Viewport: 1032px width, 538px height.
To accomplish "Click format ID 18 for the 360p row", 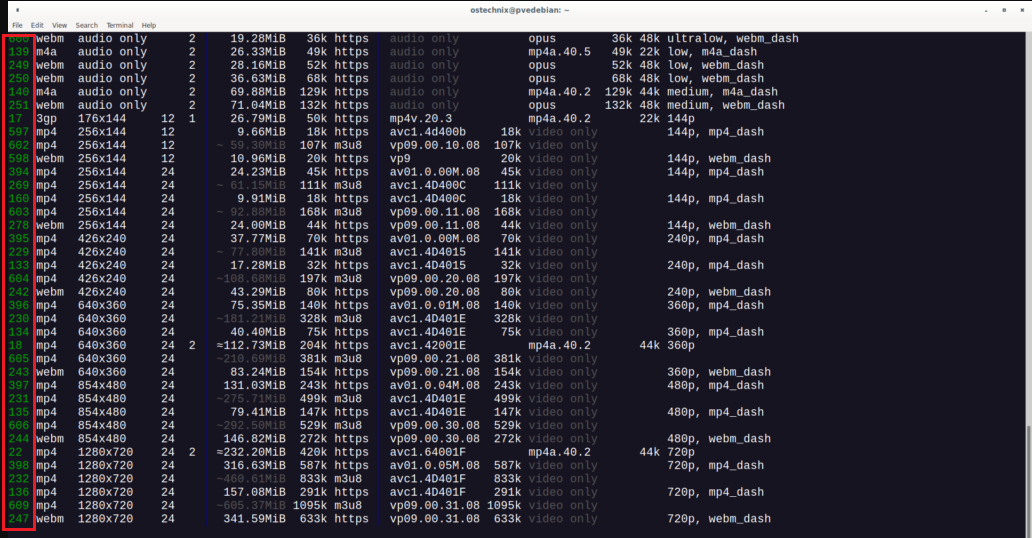I will [x=14, y=345].
